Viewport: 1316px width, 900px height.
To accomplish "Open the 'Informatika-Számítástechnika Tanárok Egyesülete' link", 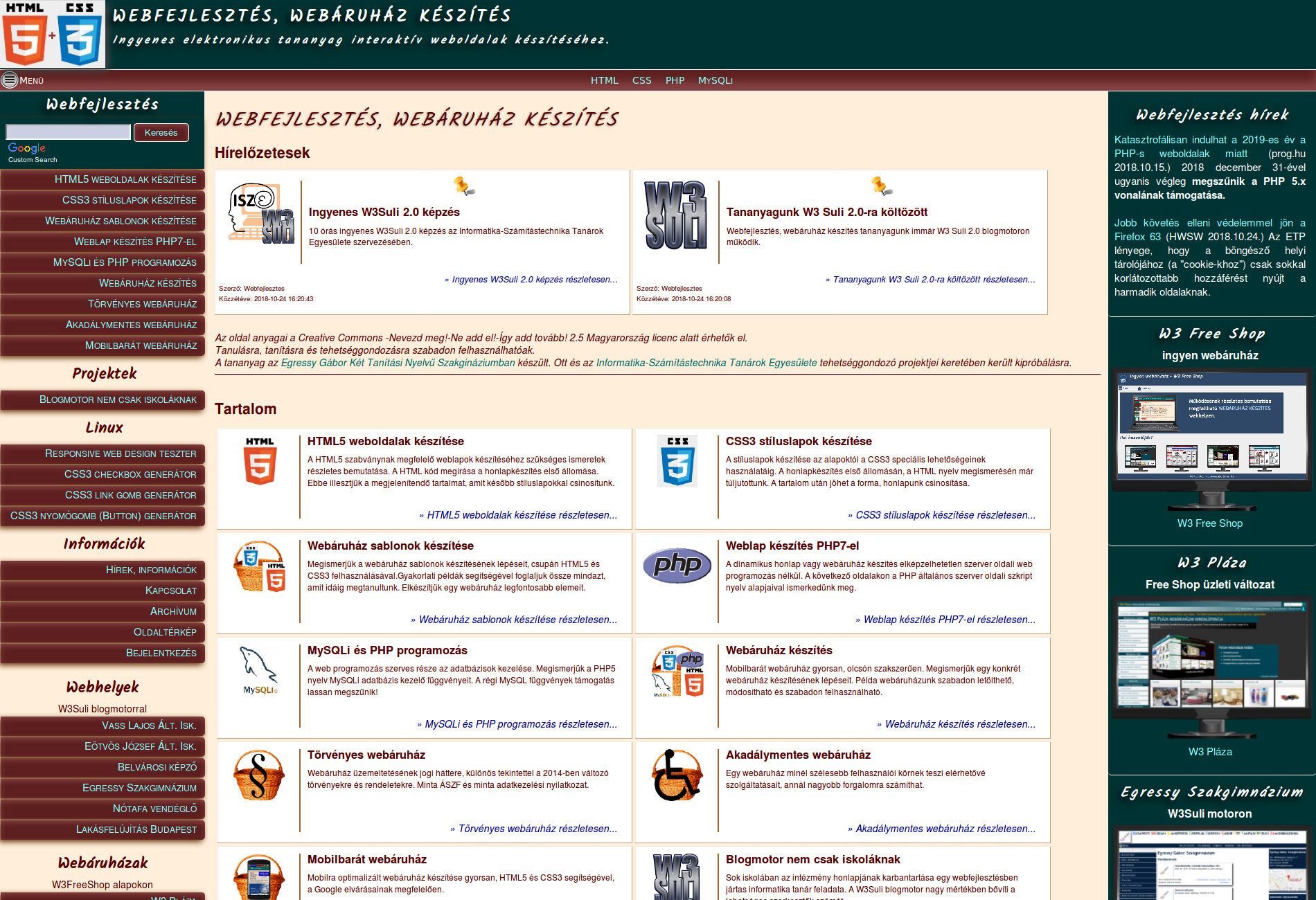I will coord(704,361).
